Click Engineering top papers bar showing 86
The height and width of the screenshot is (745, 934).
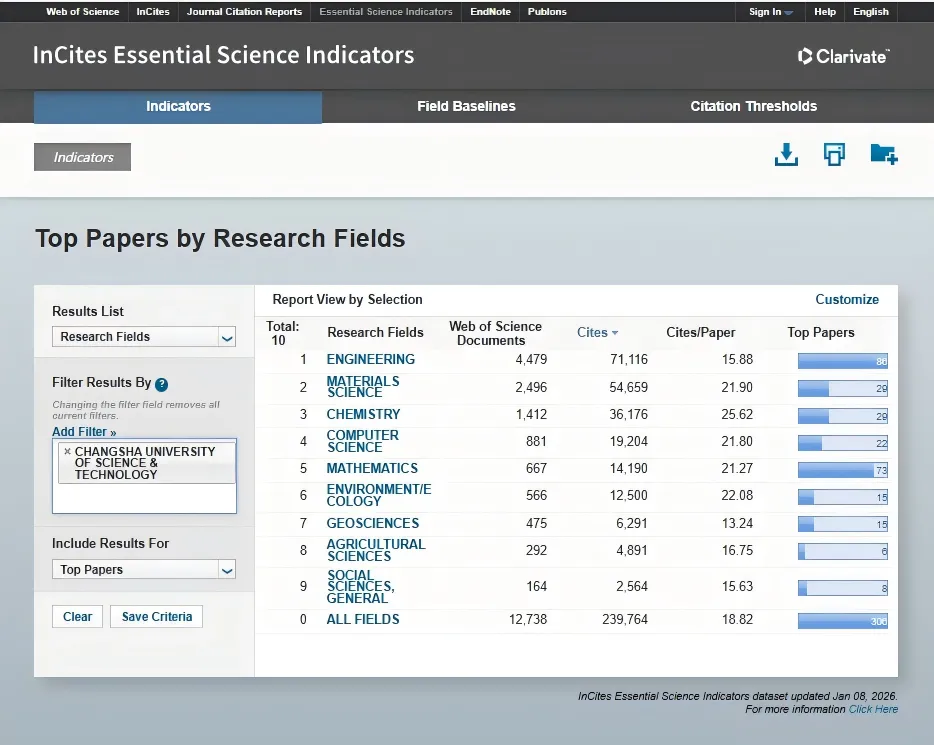[x=843, y=361]
